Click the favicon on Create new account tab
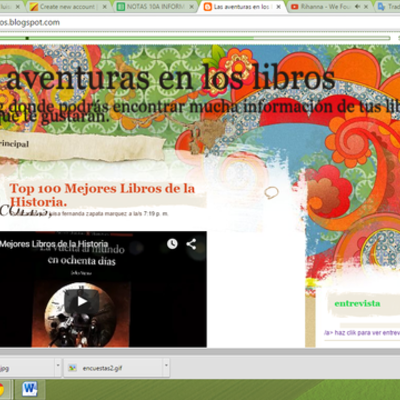 tap(34, 7)
